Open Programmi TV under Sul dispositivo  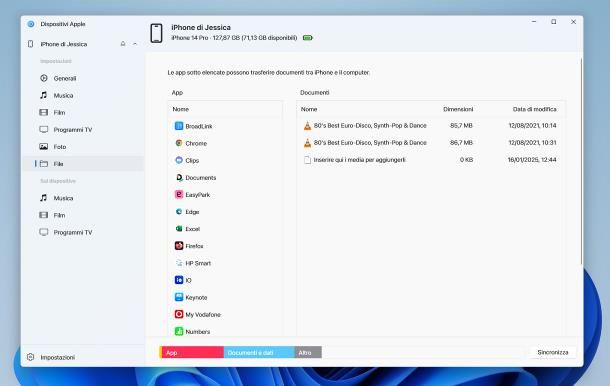pyautogui.click(x=82, y=232)
